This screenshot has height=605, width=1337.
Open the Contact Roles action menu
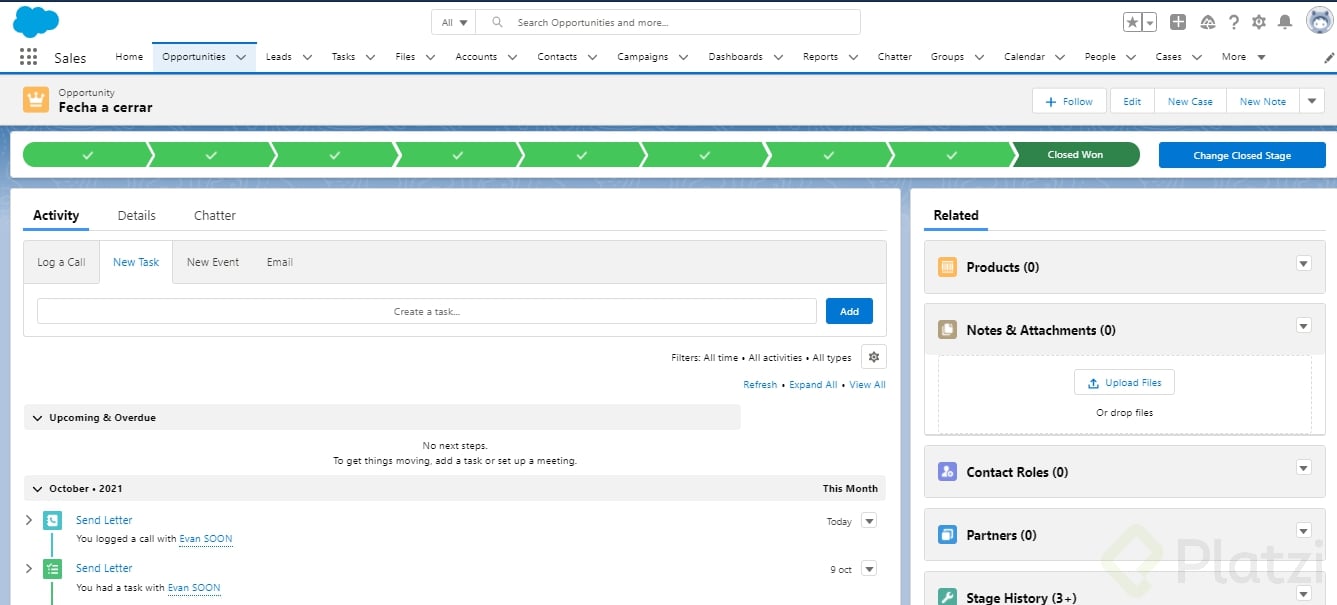1303,468
